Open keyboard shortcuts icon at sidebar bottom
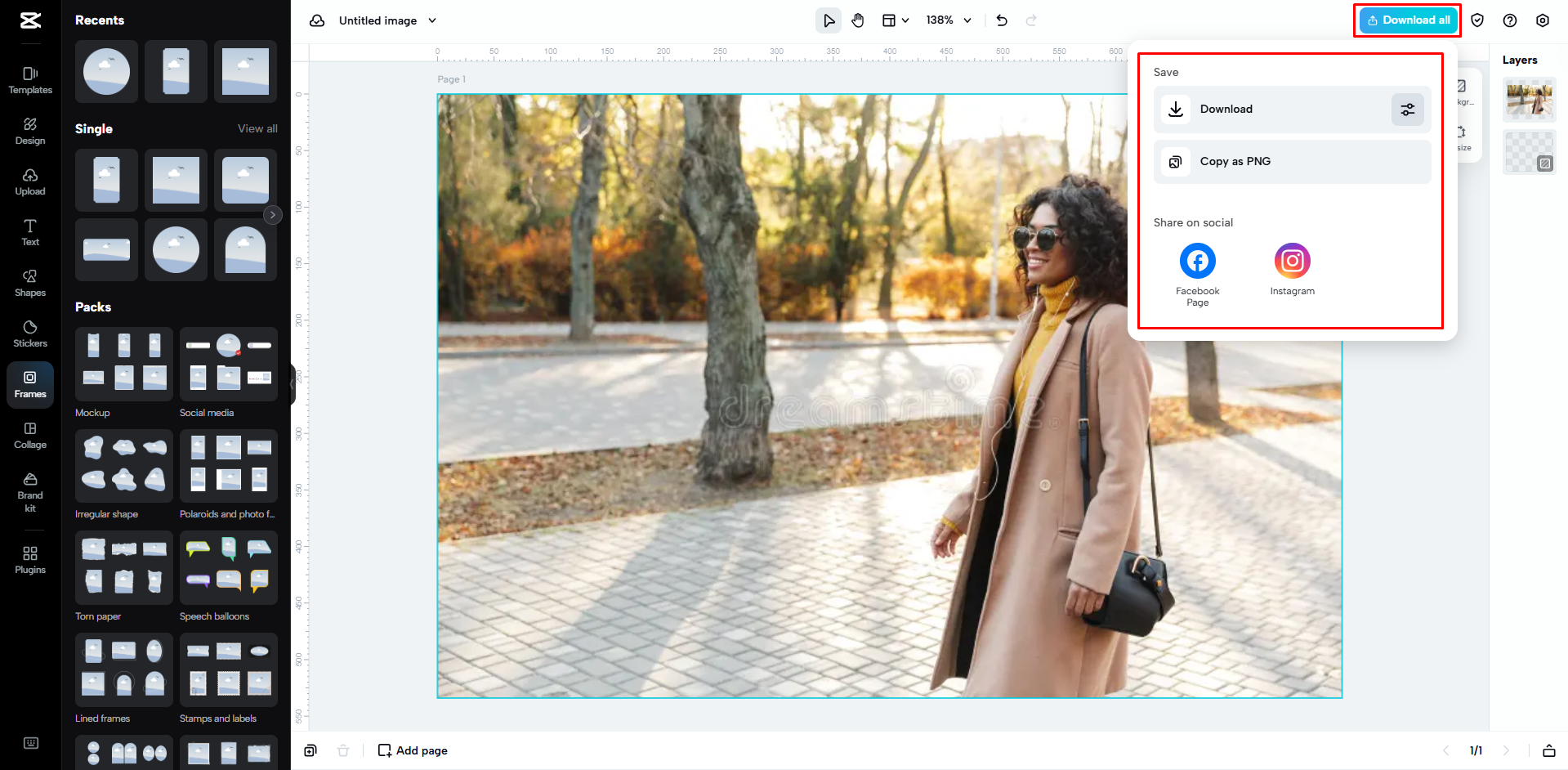This screenshot has width=1568, height=770. [31, 743]
